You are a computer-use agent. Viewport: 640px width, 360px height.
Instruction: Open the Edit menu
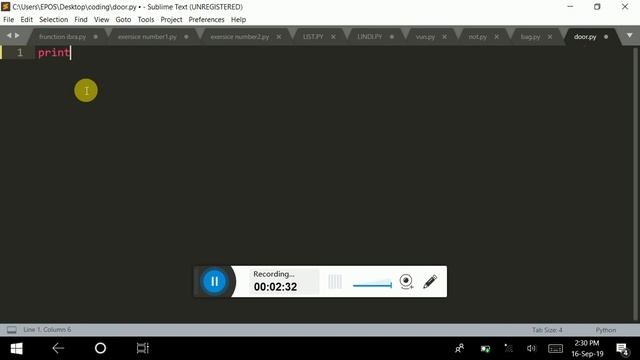(x=27, y=20)
